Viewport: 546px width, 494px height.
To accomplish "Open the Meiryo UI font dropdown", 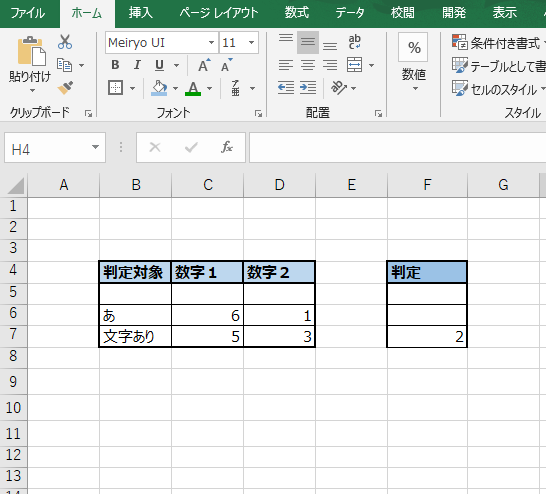I will (x=211, y=42).
